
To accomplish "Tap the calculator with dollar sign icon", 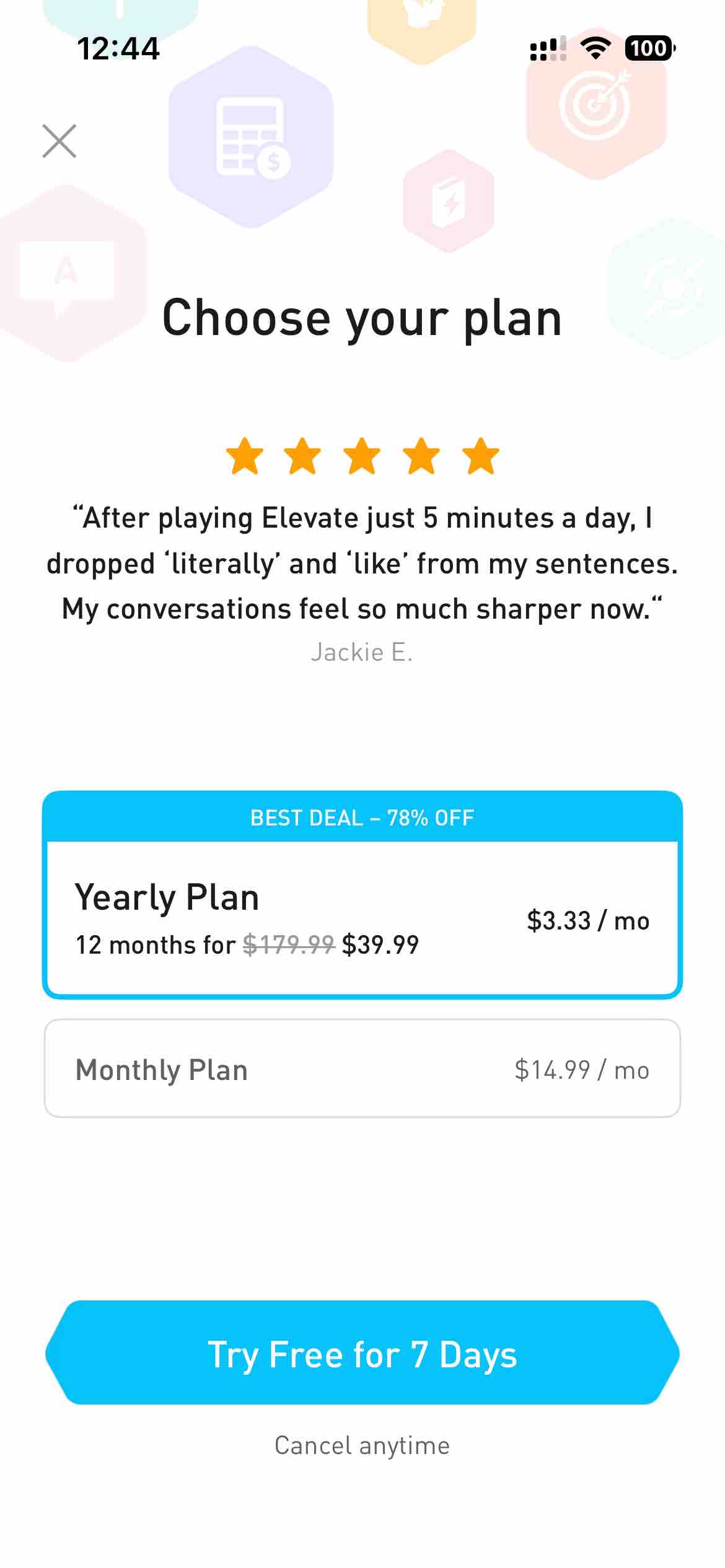I will tap(252, 138).
